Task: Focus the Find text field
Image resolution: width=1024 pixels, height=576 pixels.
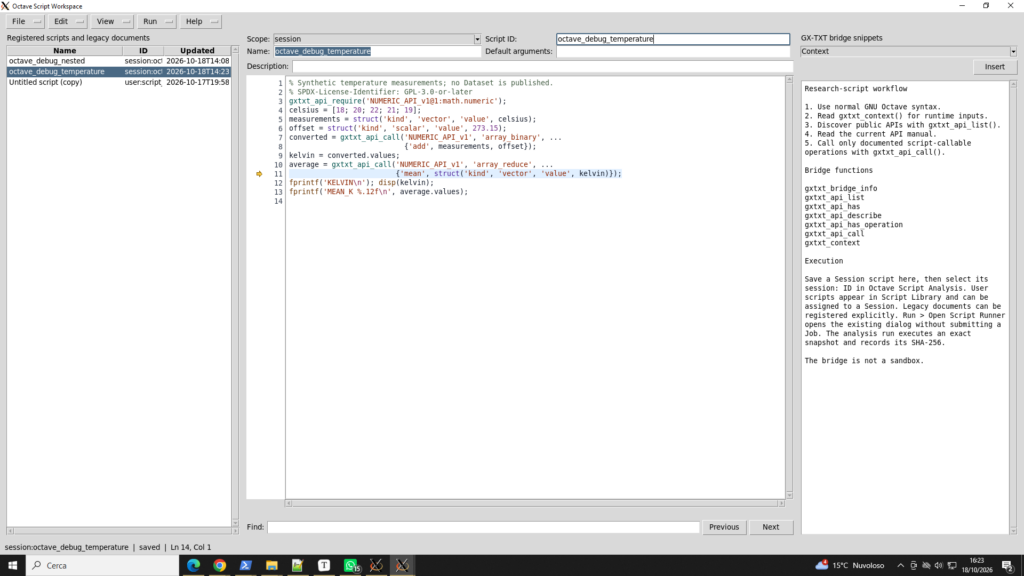Action: [483, 527]
